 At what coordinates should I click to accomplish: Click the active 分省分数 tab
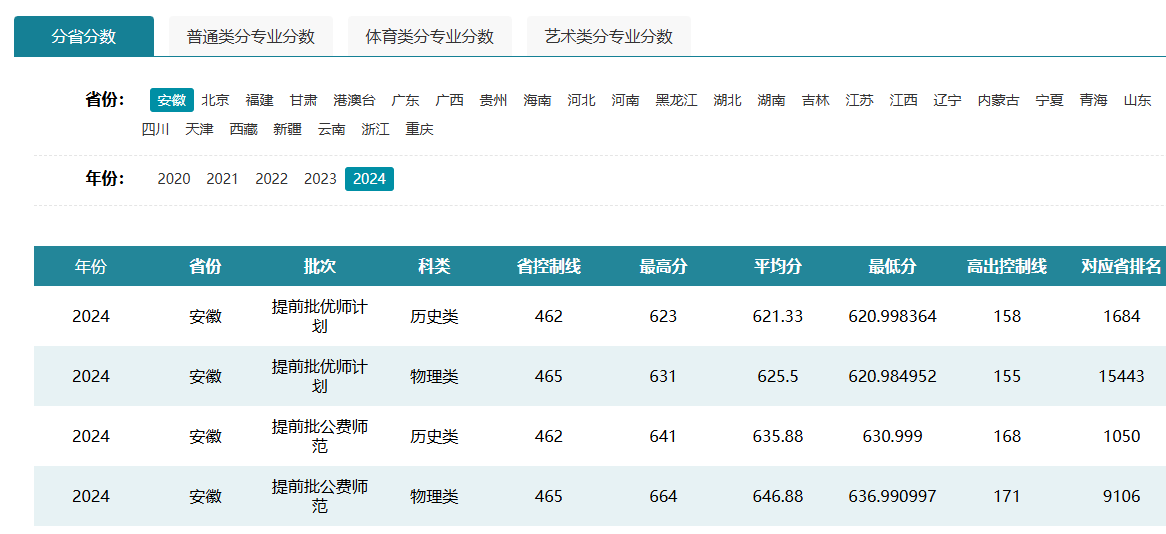point(84,37)
